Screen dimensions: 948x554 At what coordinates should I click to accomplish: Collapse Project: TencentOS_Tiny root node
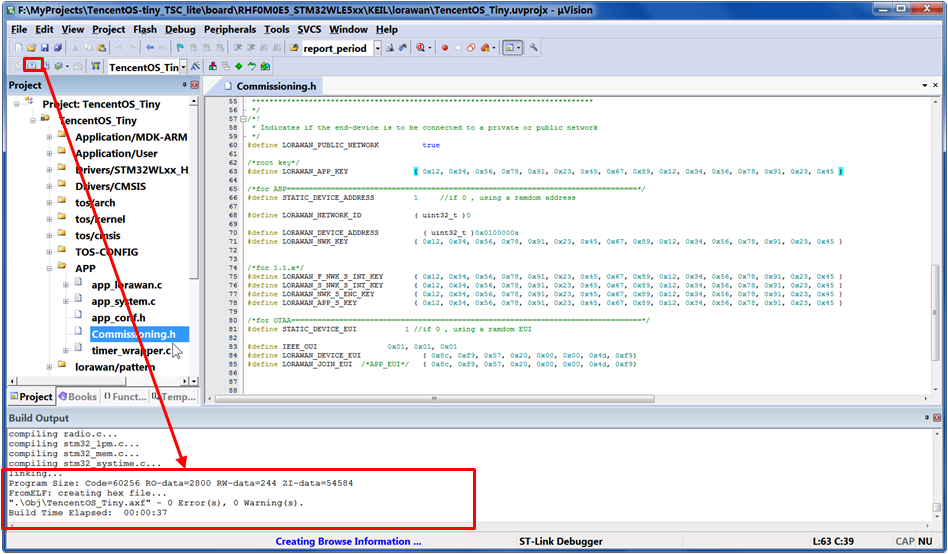(17, 104)
